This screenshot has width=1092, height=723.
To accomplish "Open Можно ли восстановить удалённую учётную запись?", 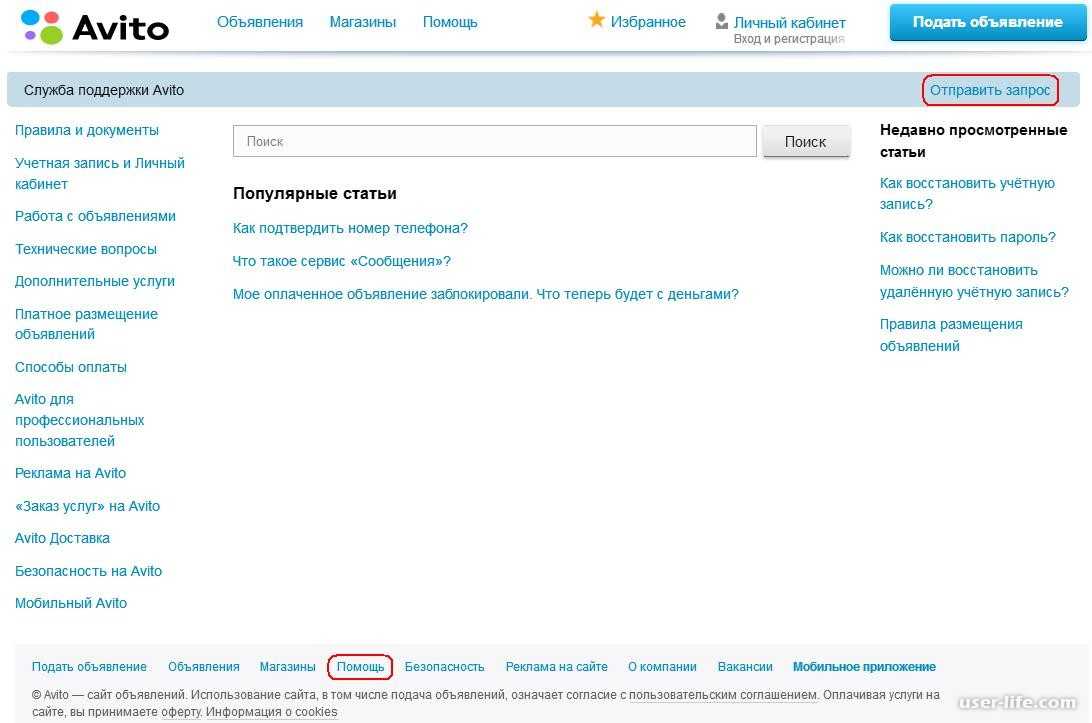I will pyautogui.click(x=974, y=281).
